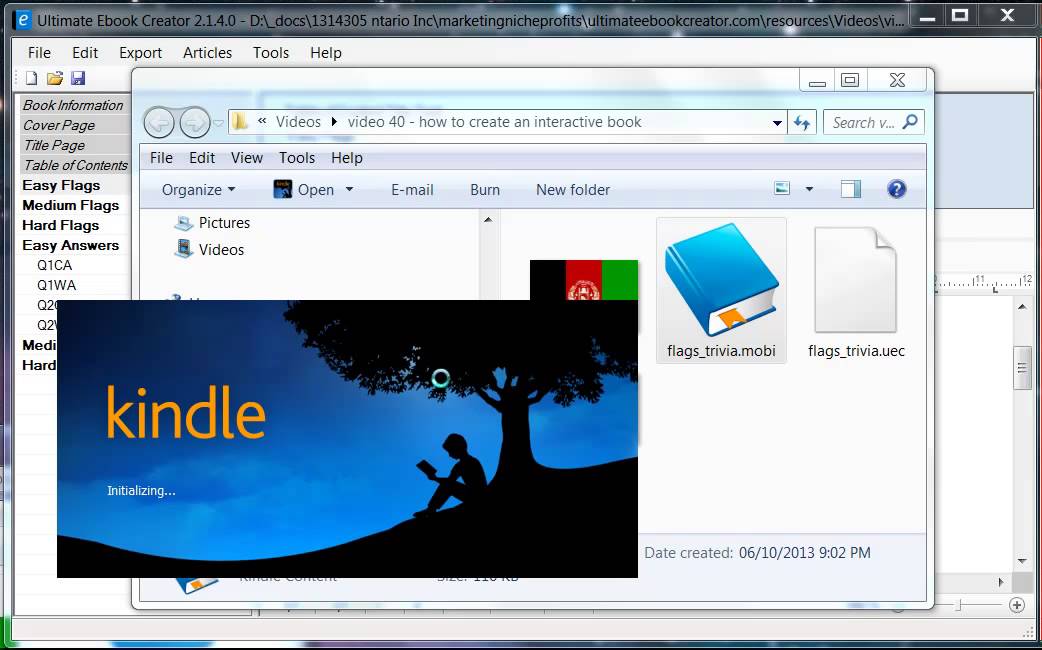Select the Afghanistan flag image thumbnail
The width and height of the screenshot is (1042, 650).
(583, 280)
